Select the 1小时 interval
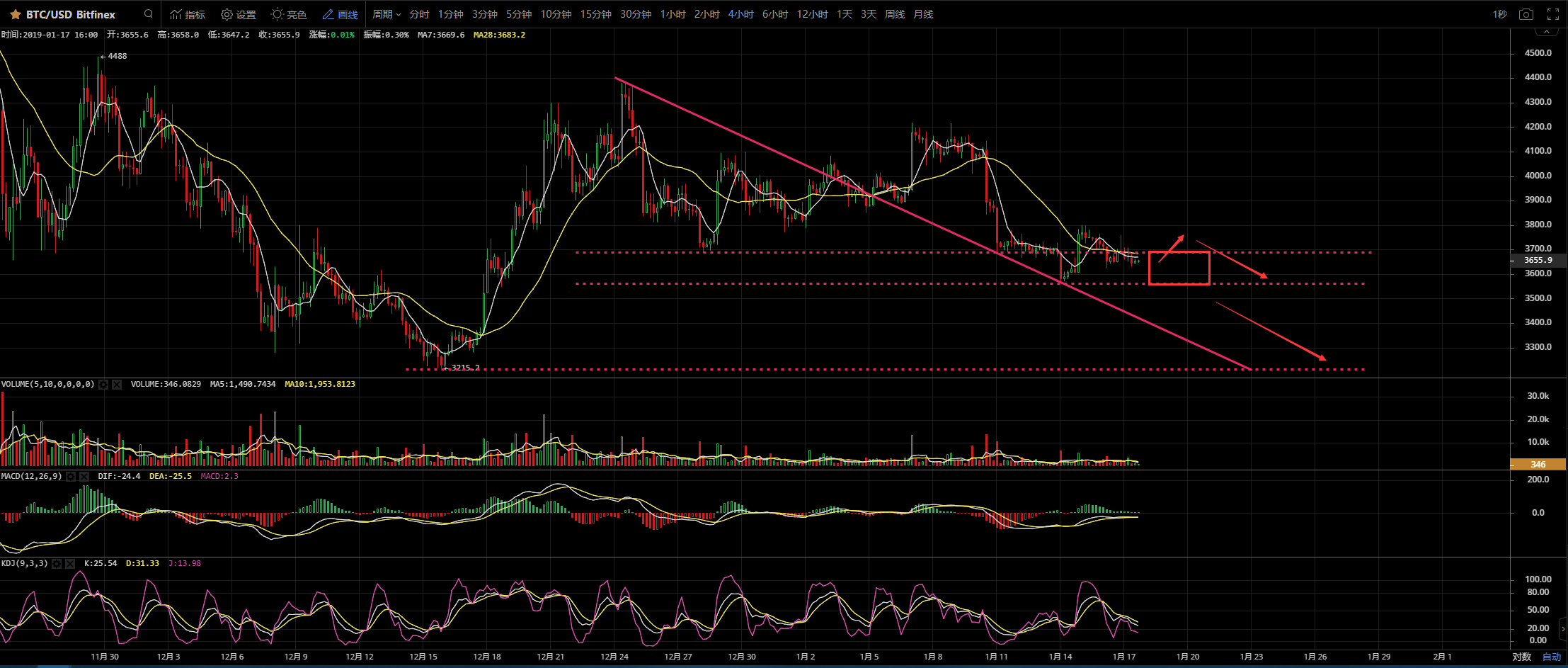 673,14
